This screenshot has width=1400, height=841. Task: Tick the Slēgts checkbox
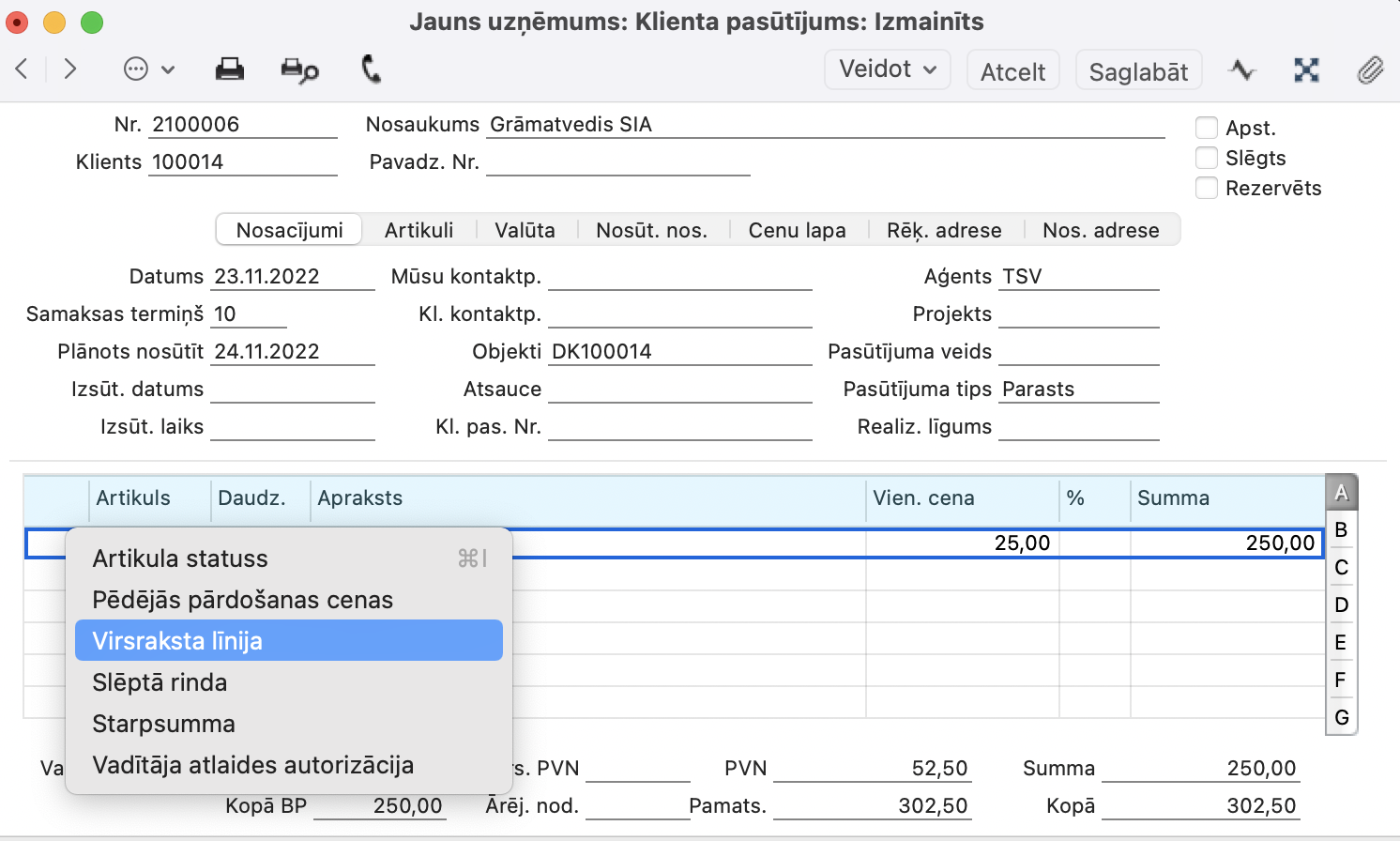1207,158
